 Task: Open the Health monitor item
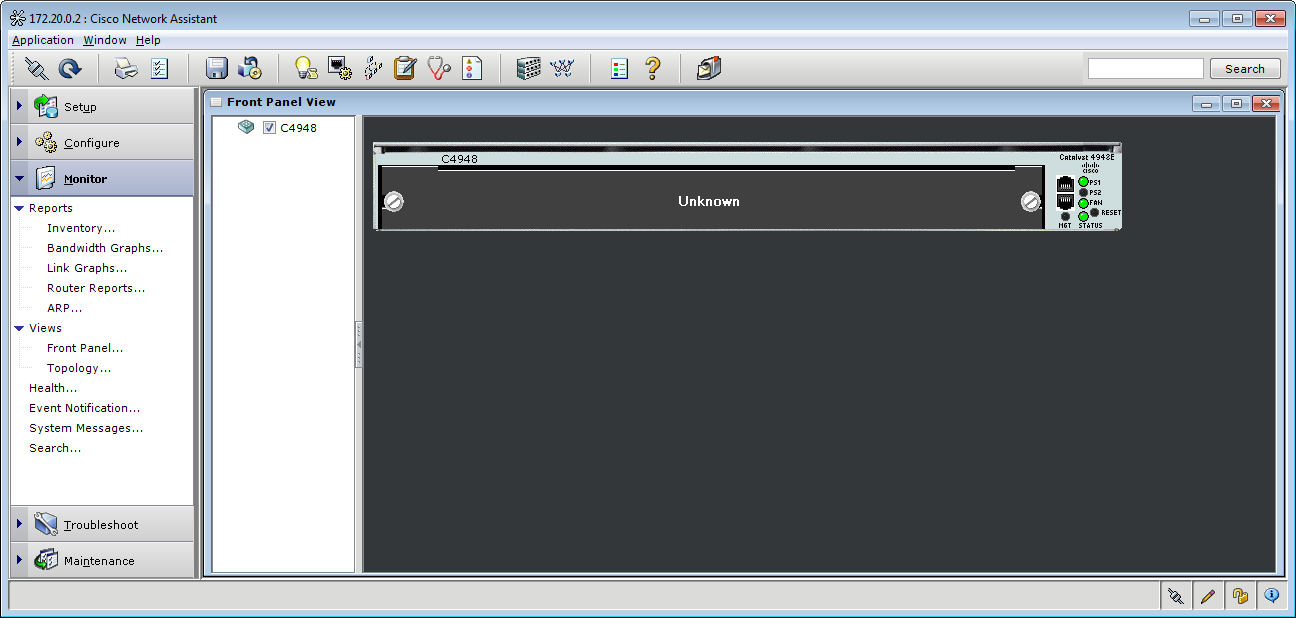tap(53, 388)
